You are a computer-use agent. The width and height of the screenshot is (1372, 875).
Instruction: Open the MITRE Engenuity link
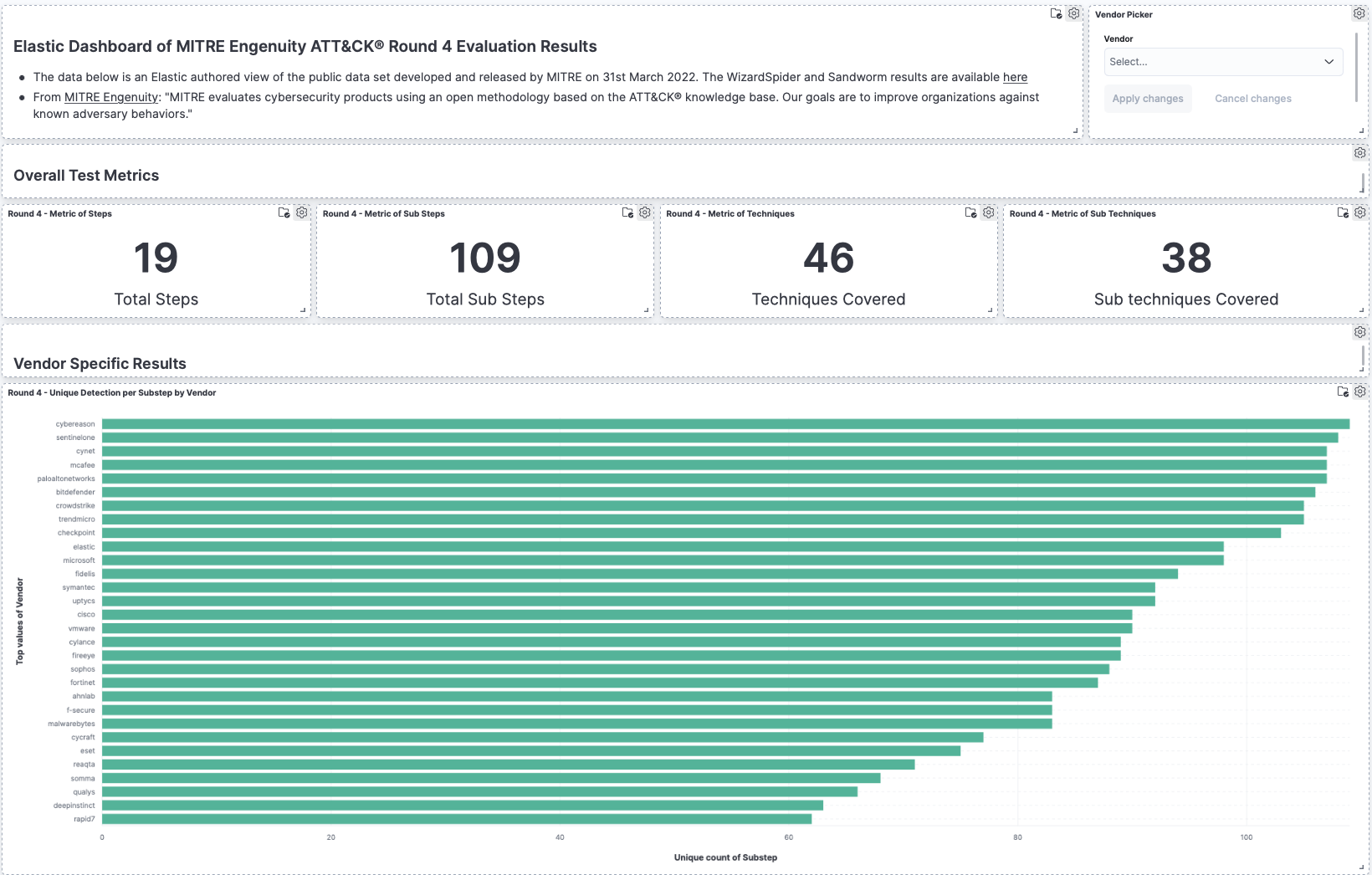coord(111,97)
